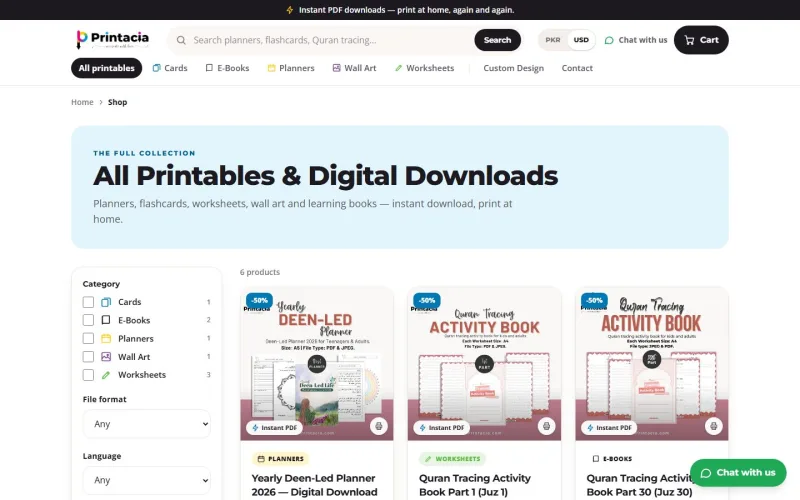Switch currency to USD
Screen dimensions: 800x500
coord(581,40)
